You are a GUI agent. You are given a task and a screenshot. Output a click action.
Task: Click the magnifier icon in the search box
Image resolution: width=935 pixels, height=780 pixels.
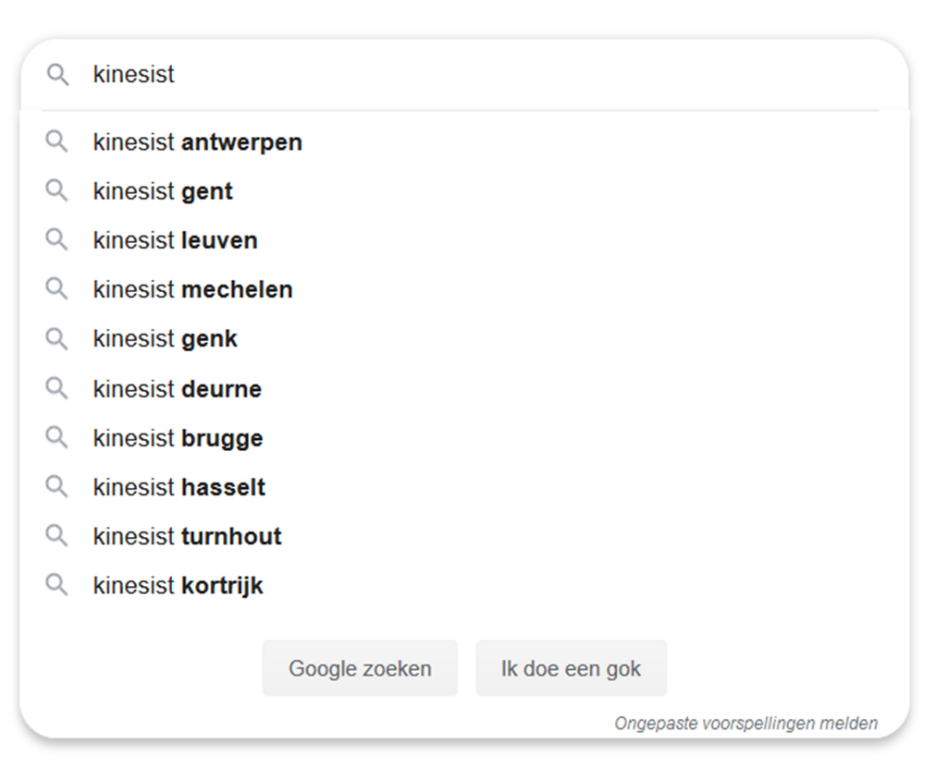(x=58, y=74)
